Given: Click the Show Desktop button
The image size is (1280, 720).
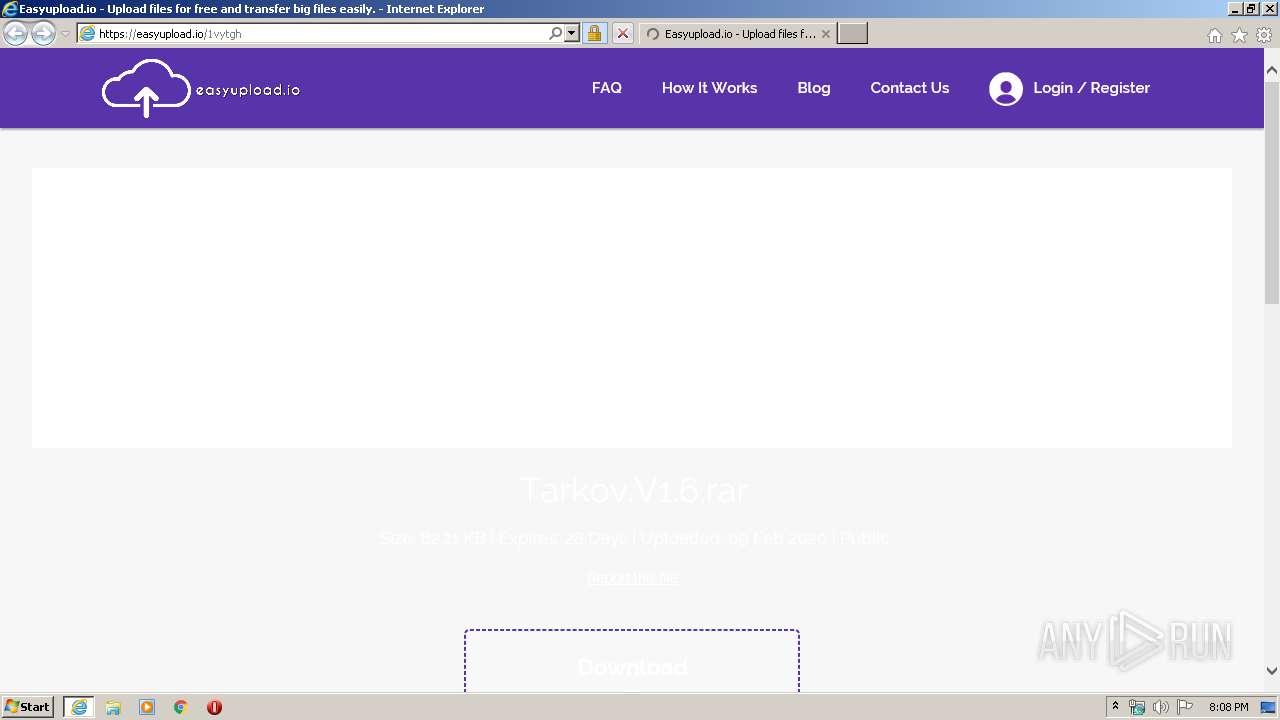Looking at the screenshot, I should tap(1269, 707).
